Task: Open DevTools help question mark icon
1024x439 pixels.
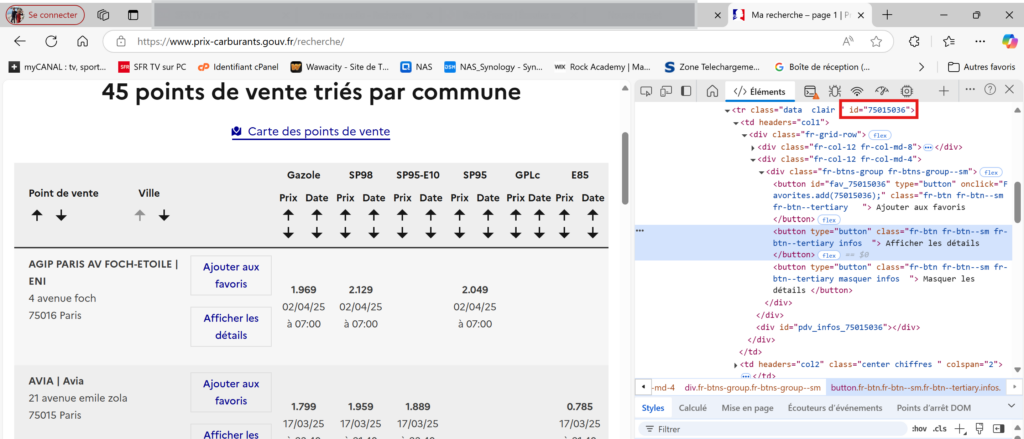Action: [990, 90]
